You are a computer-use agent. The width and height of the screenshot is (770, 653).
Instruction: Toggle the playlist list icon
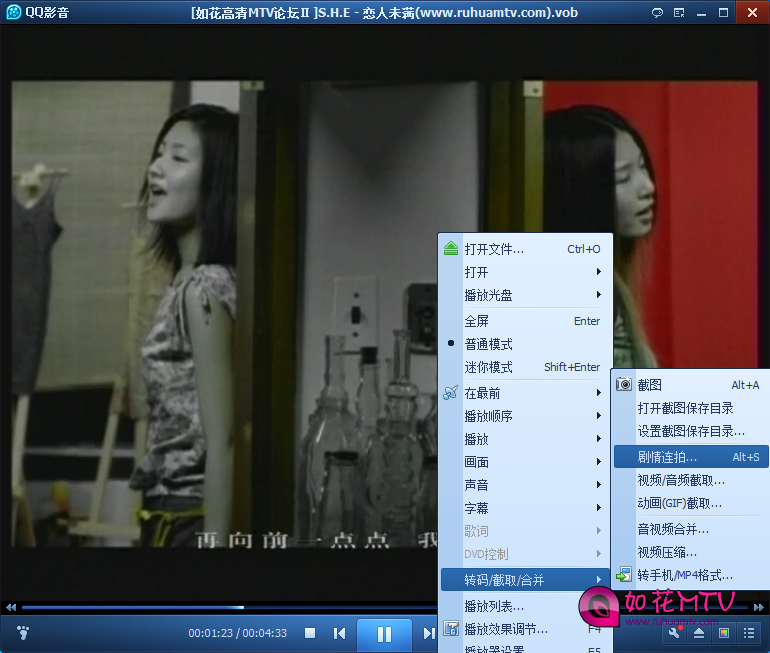(x=749, y=633)
